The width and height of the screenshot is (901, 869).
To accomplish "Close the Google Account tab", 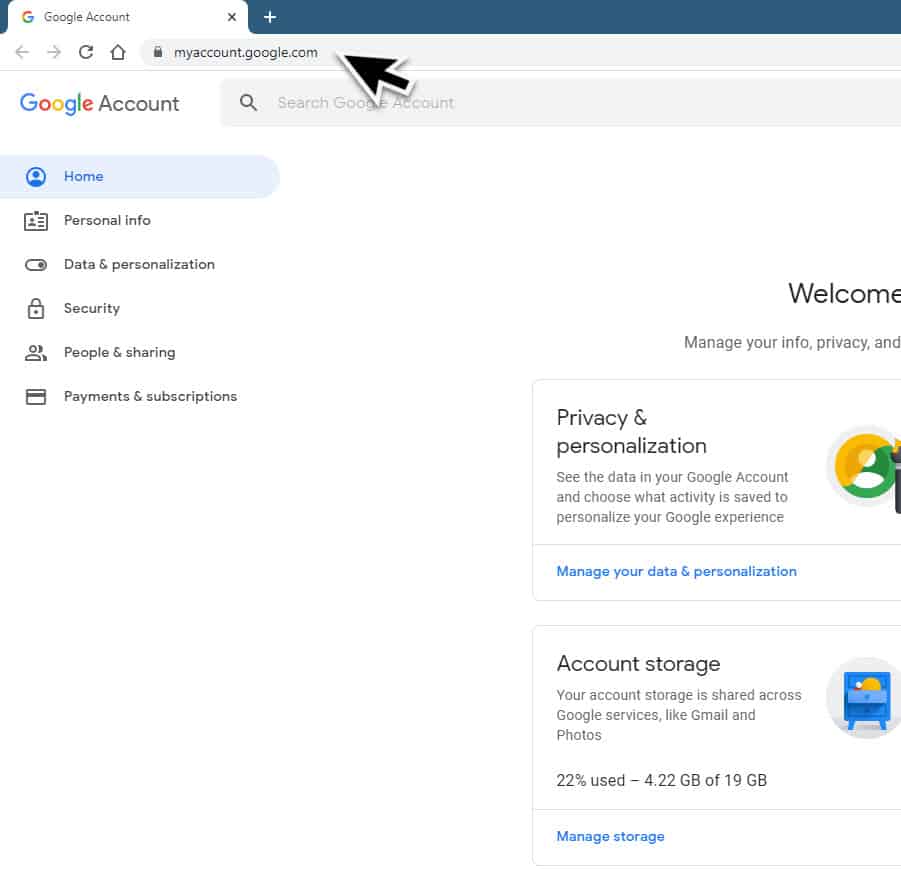I will pos(232,17).
